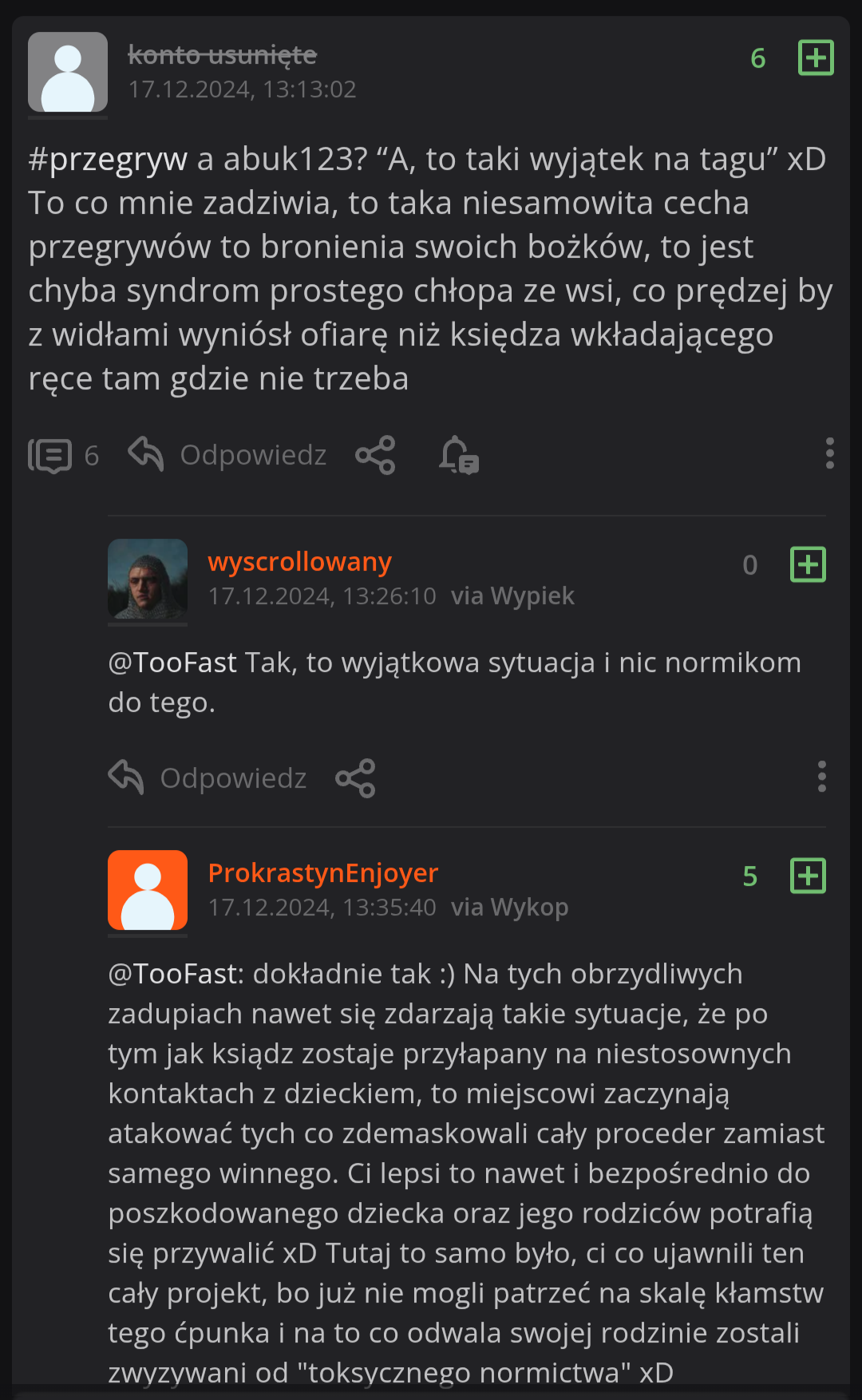Open the comments count icon on main post

(x=51, y=456)
